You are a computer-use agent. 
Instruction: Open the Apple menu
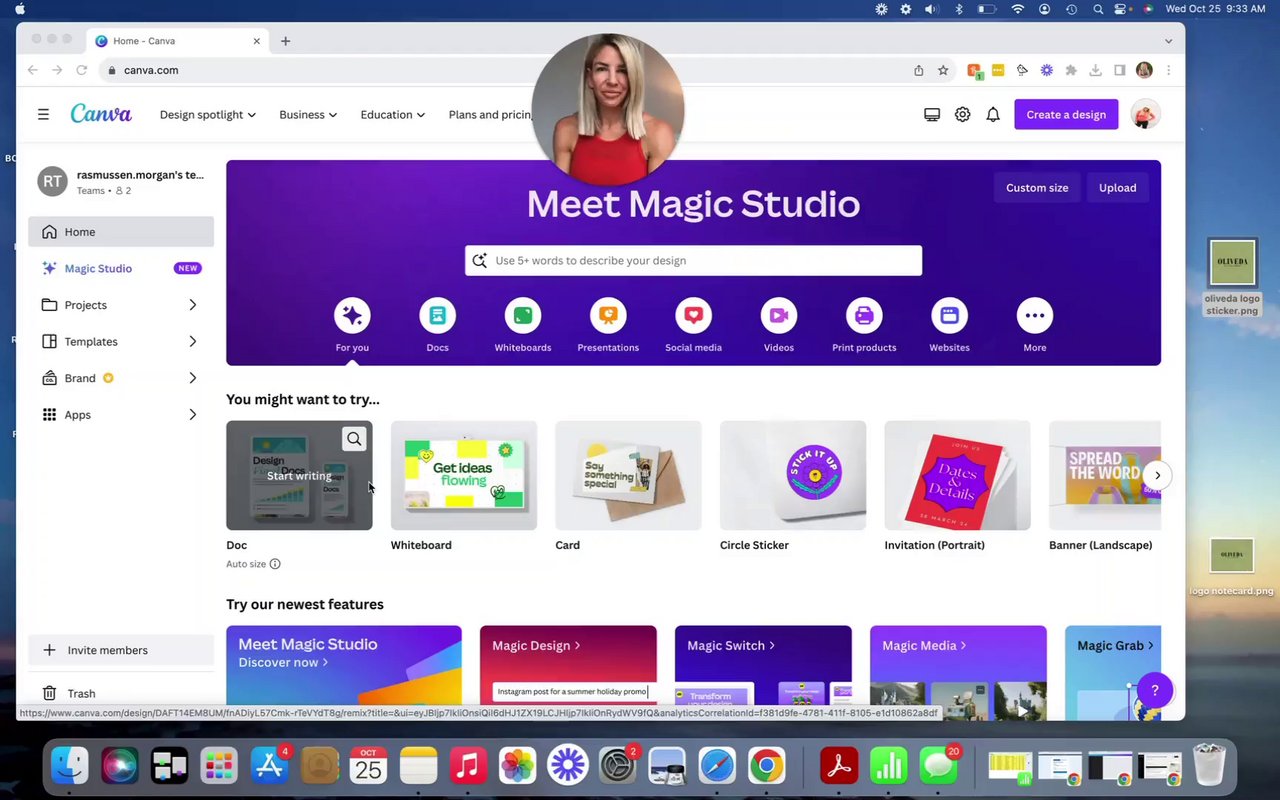(x=20, y=9)
